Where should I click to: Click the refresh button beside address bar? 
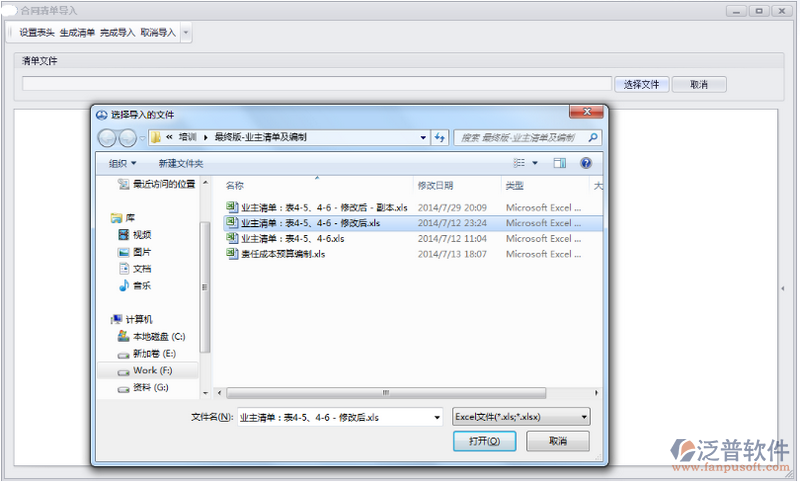point(439,137)
